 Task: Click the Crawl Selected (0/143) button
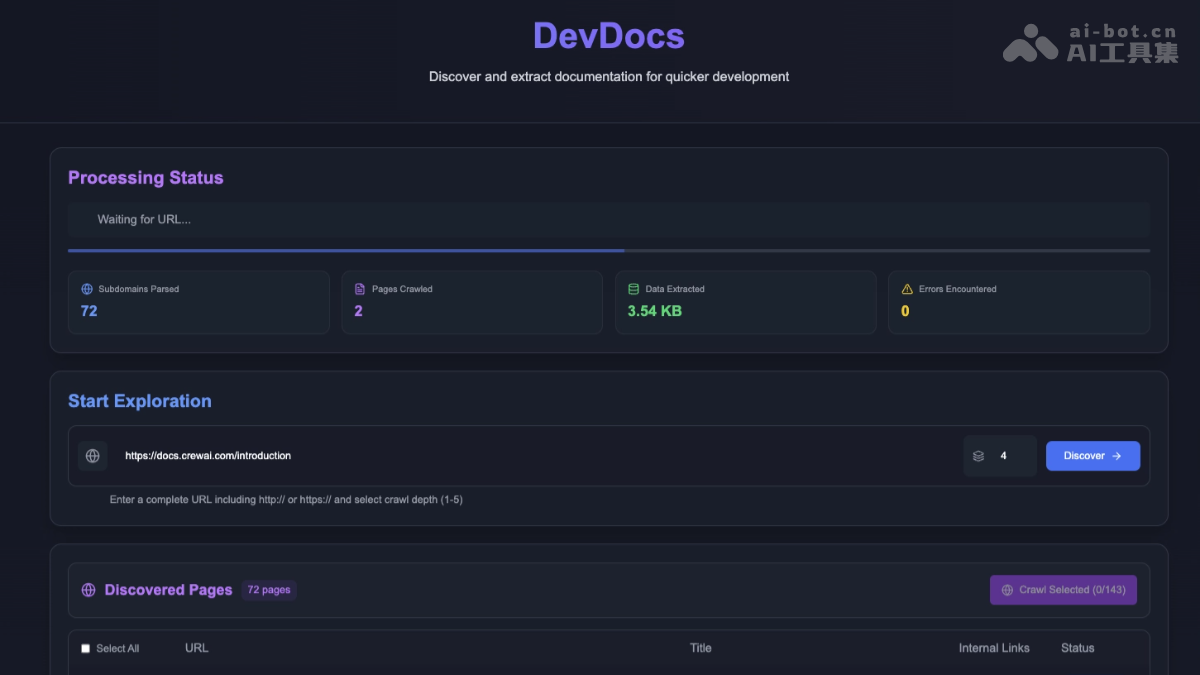[x=1063, y=590]
